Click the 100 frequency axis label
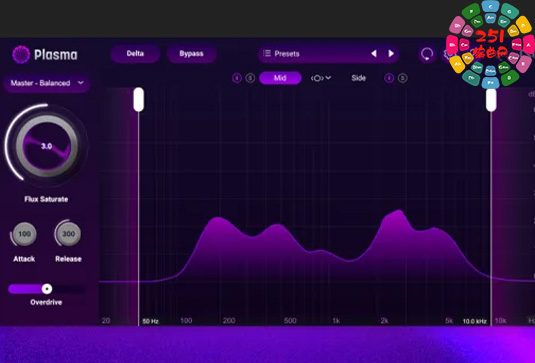This screenshot has width=535, height=363. click(186, 321)
